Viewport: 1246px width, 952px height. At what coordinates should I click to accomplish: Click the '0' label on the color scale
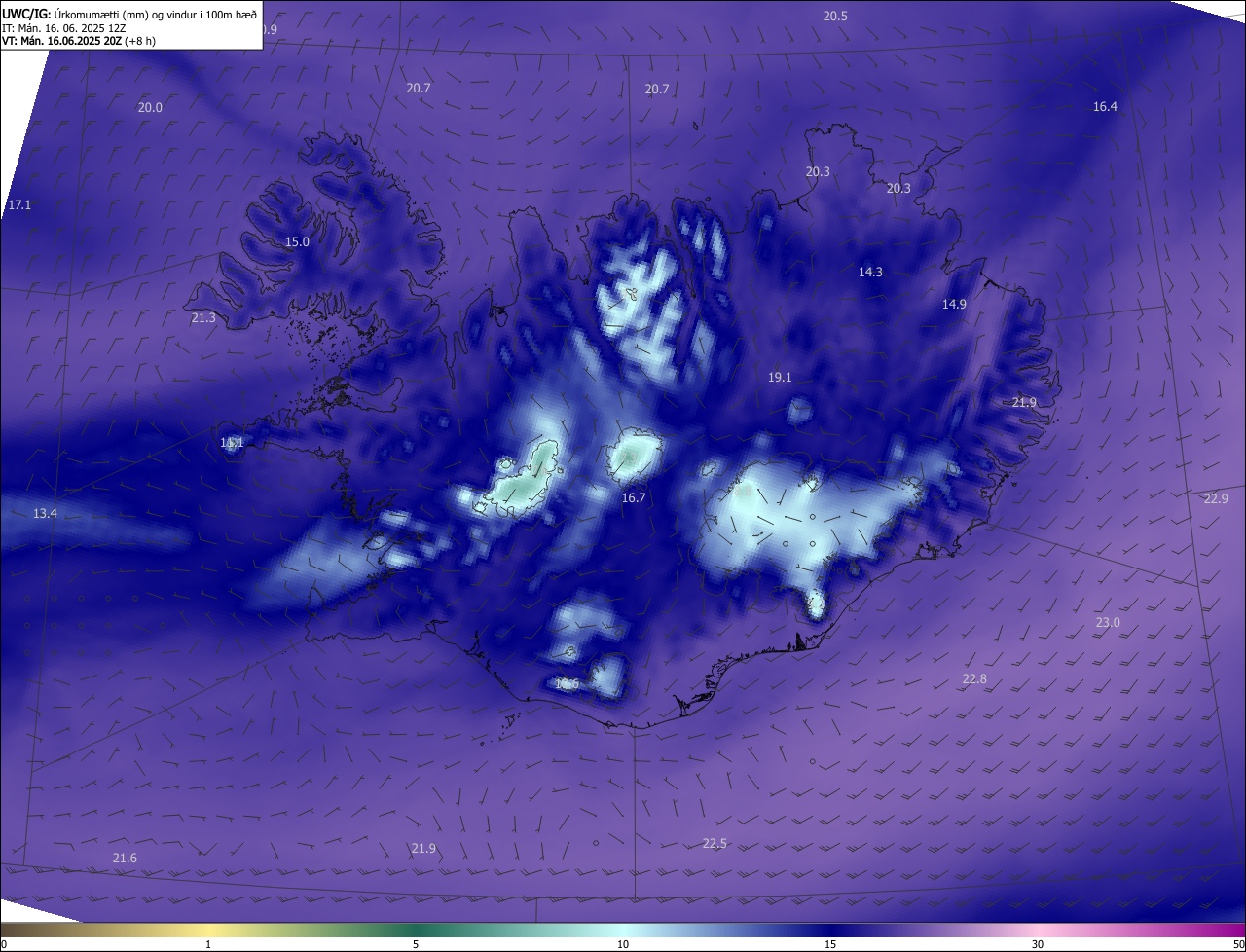click(x=4, y=944)
